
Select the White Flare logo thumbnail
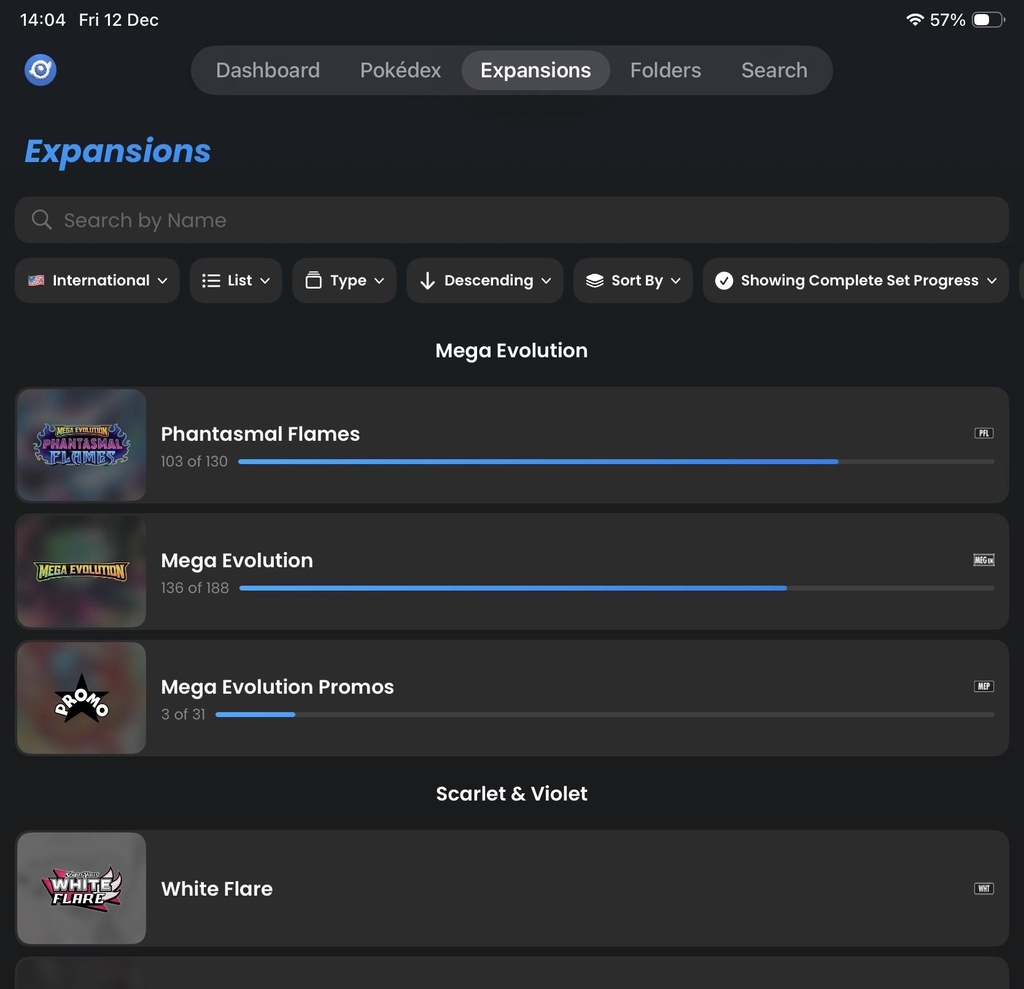coord(81,888)
